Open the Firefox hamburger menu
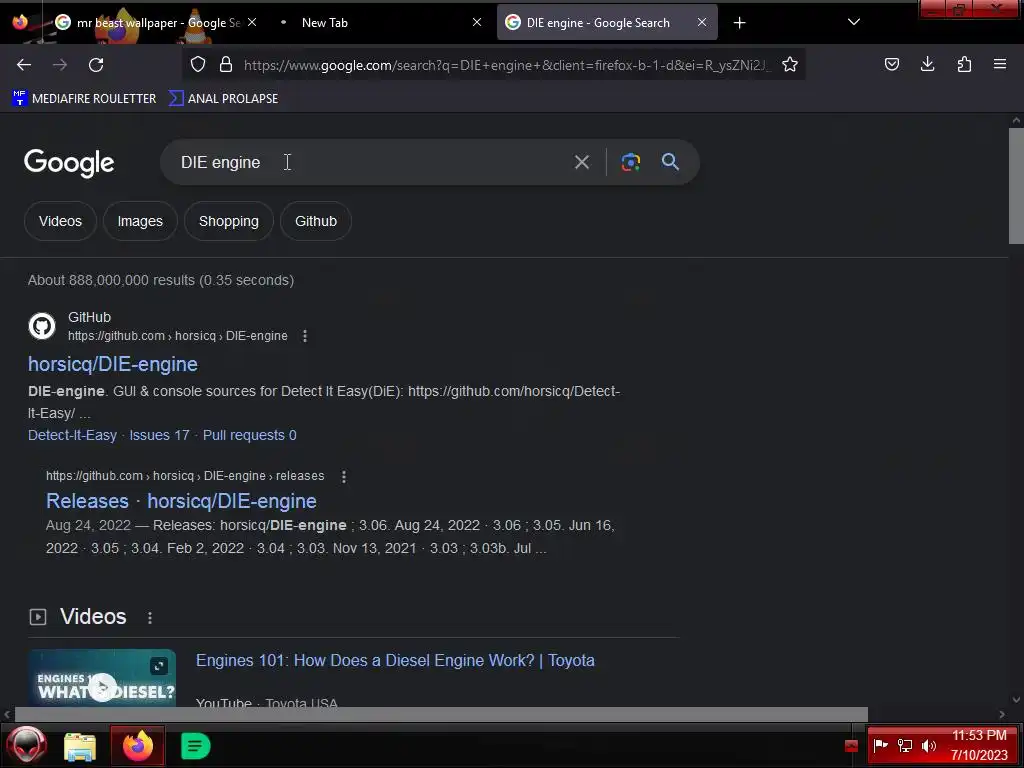Viewport: 1024px width, 768px height. pos(1000,64)
